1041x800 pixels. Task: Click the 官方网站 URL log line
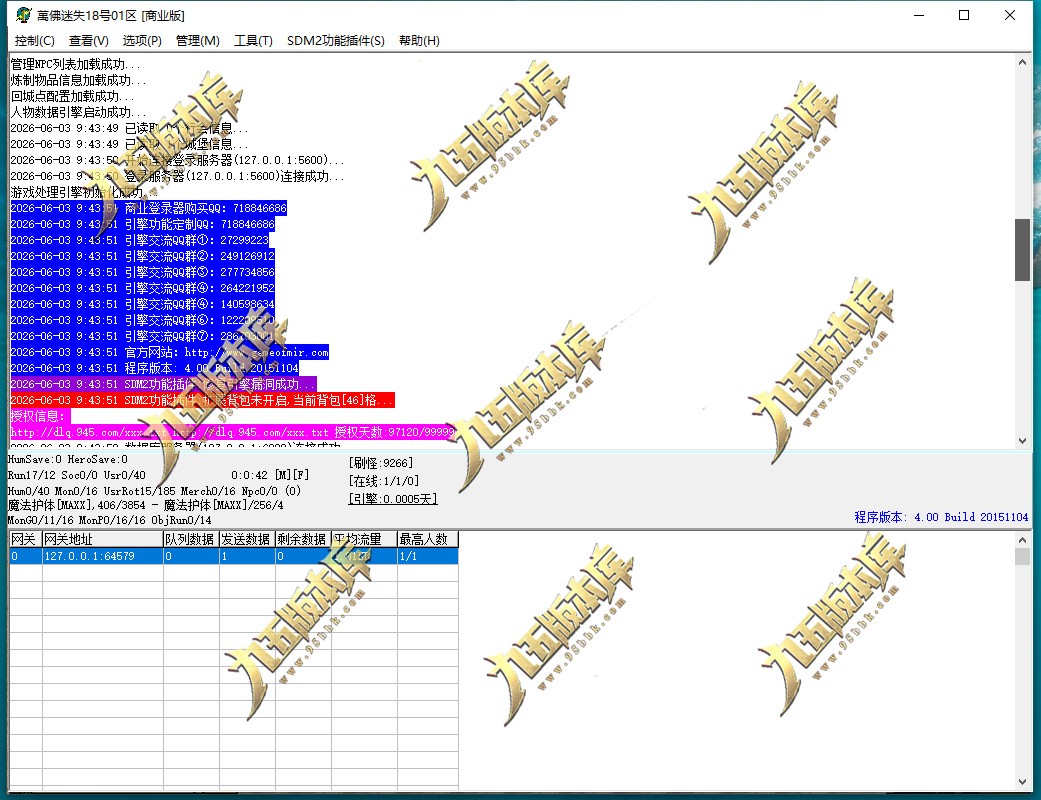(x=170, y=353)
